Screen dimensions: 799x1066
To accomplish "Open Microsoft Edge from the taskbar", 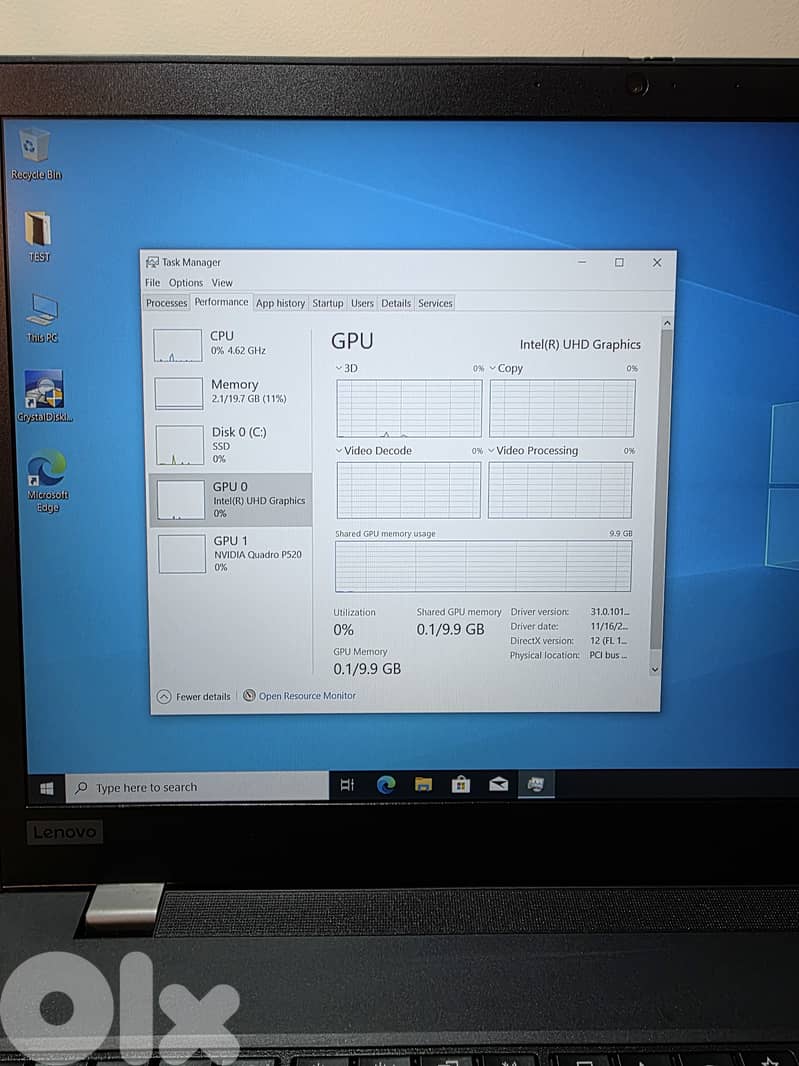I will tap(386, 785).
